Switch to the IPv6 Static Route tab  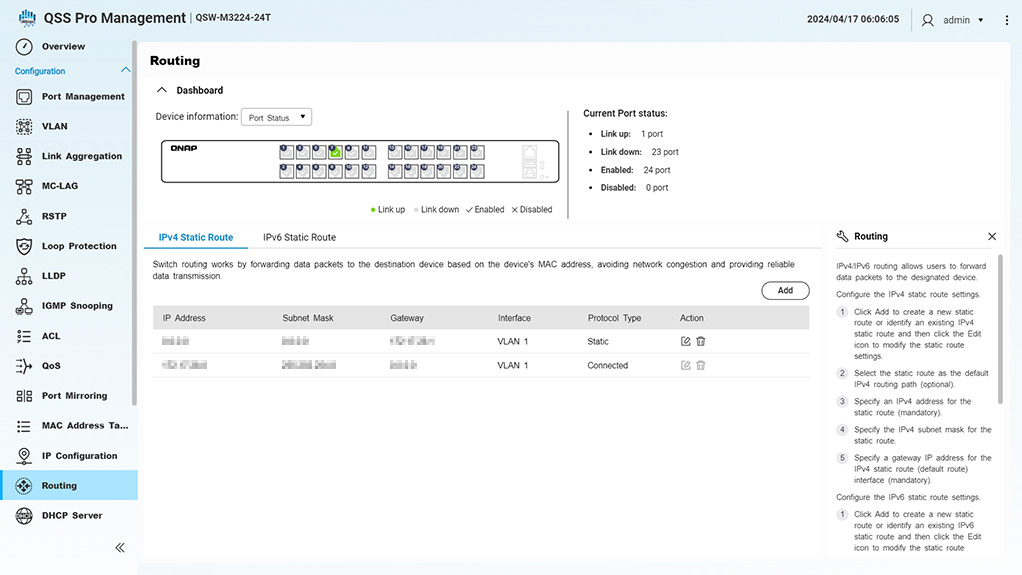(x=299, y=238)
